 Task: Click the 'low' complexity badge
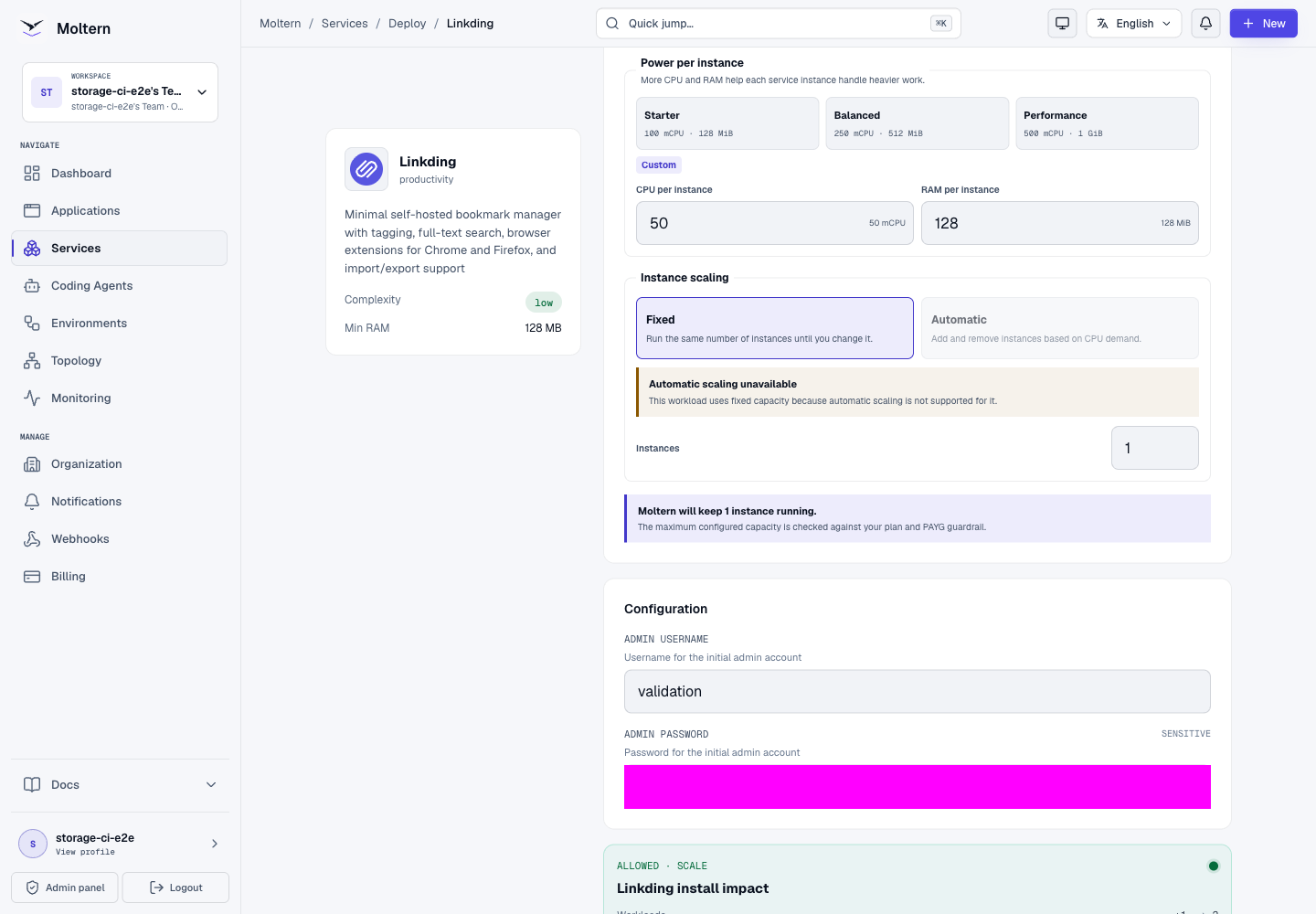544,303
